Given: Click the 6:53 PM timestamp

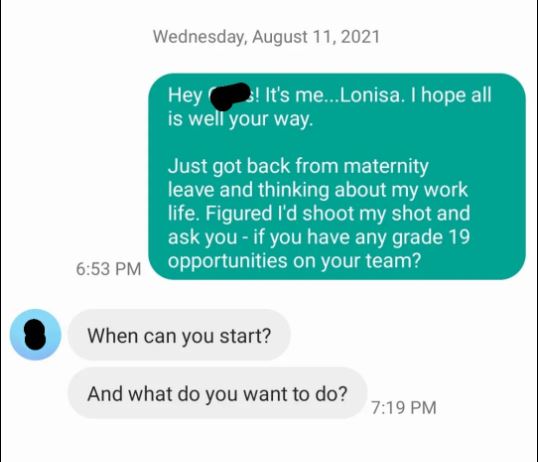Looking at the screenshot, I should click(x=108, y=269).
